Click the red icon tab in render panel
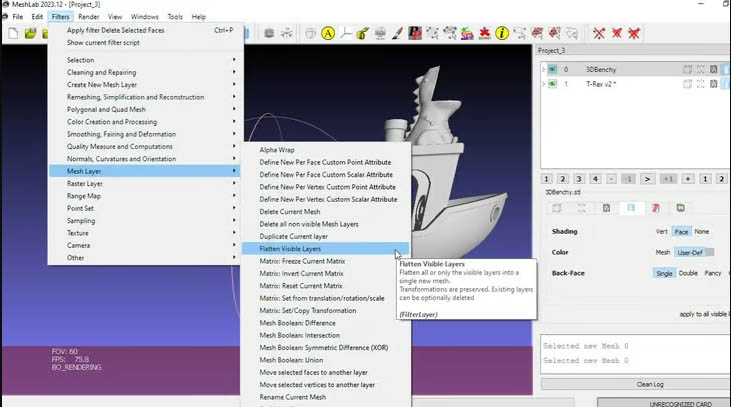 click(656, 208)
